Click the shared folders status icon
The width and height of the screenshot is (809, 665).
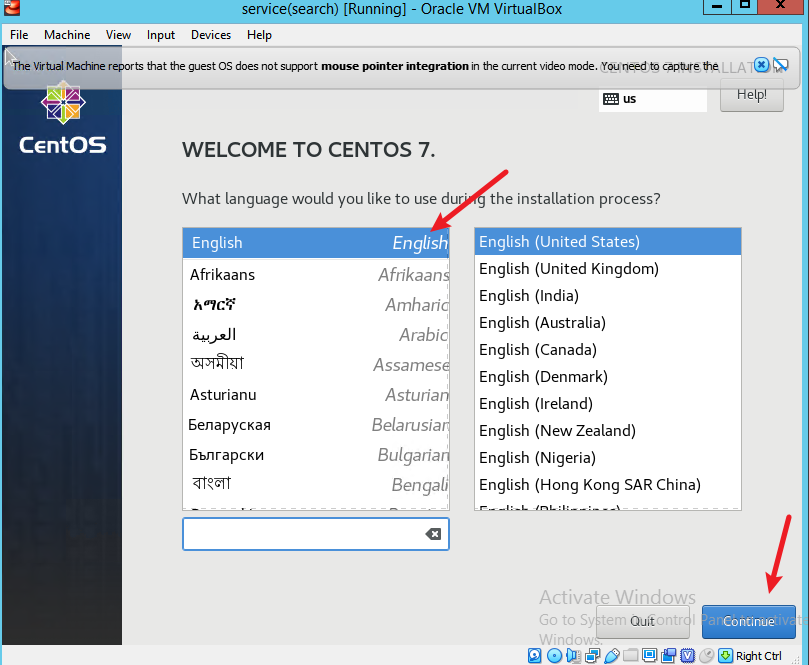[630, 656]
